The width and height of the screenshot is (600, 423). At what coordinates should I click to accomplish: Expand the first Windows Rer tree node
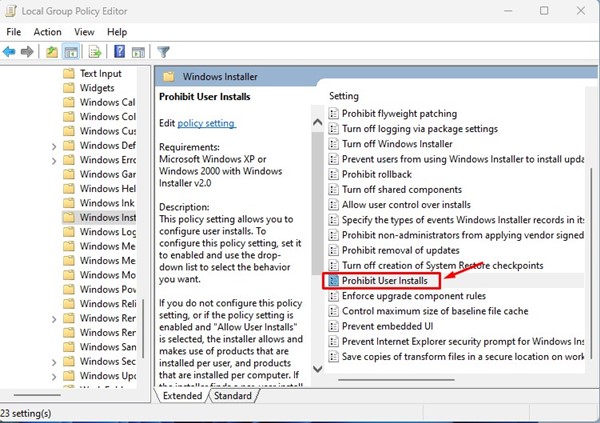54,319
